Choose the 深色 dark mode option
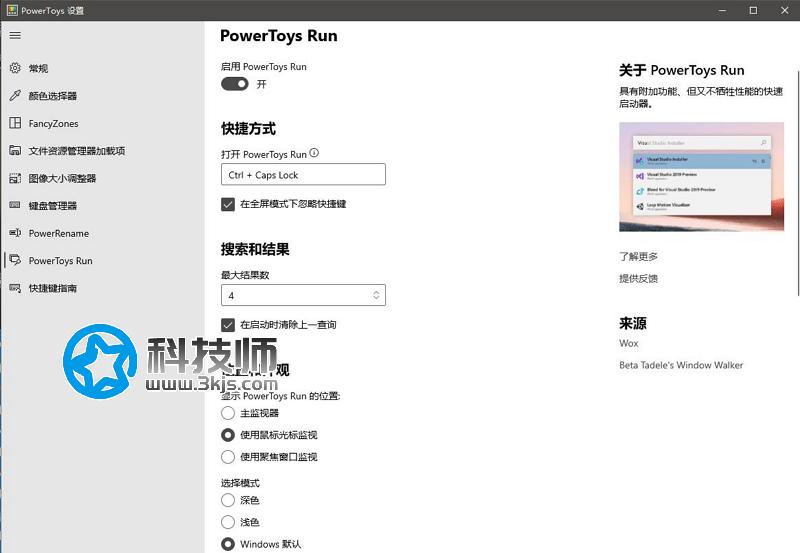The width and height of the screenshot is (800, 553). 228,500
